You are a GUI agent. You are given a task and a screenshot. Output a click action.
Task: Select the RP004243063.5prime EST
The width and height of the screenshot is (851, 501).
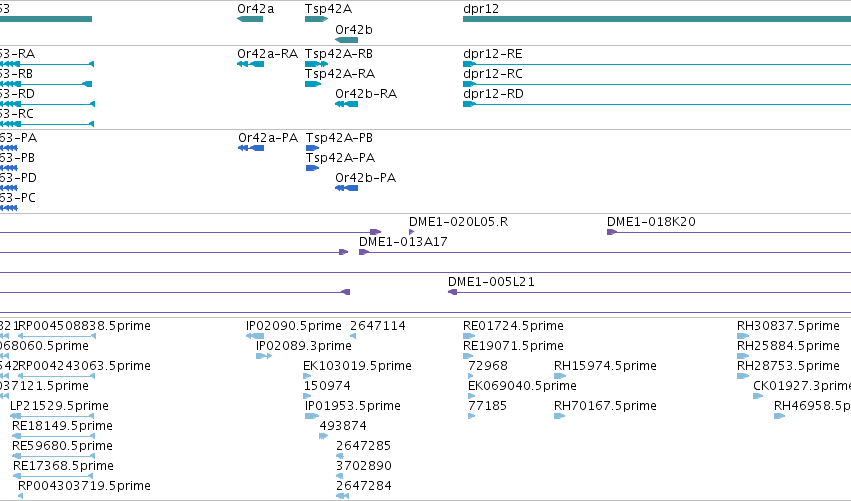click(x=56, y=376)
